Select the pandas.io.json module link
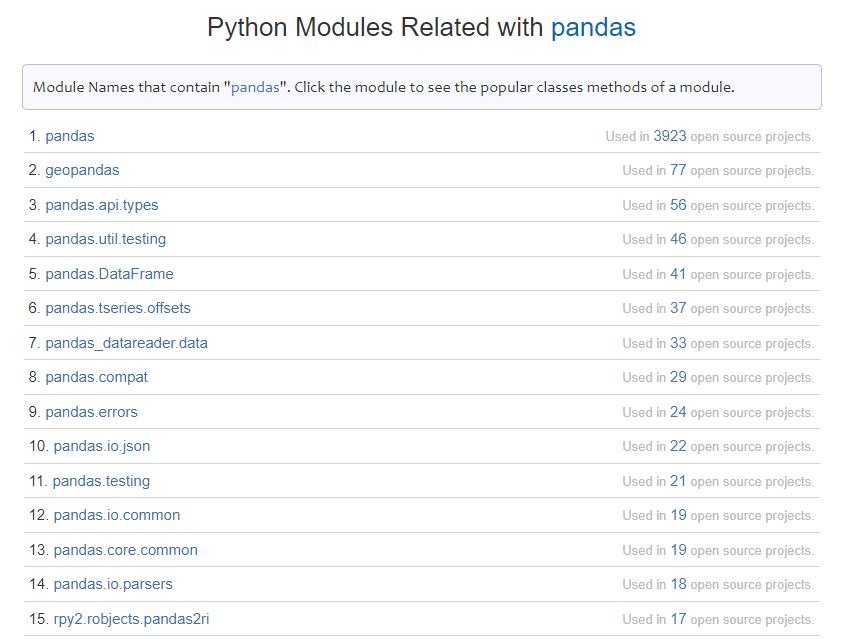 tap(102, 446)
